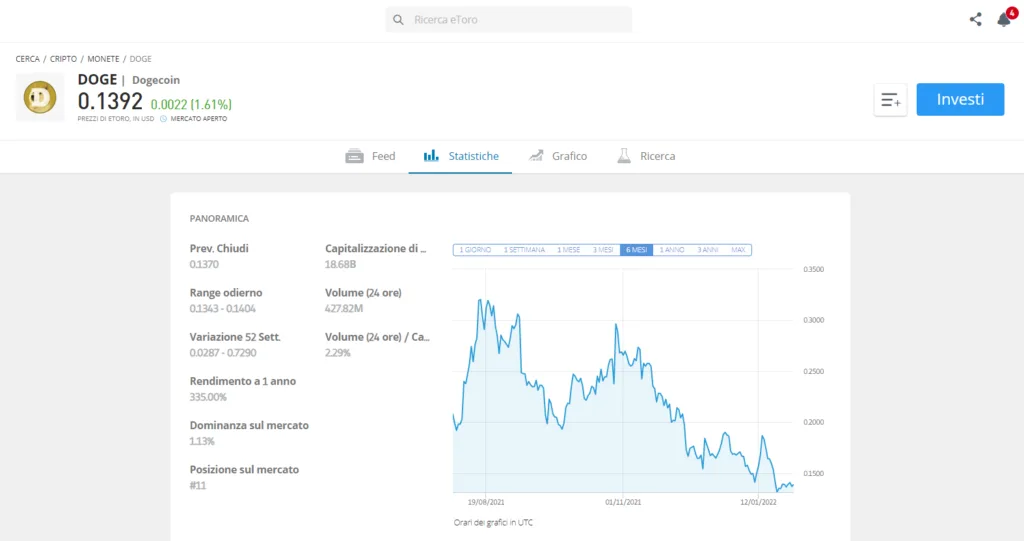1024x541 pixels.
Task: Click the Grafico chart icon
Action: [536, 156]
